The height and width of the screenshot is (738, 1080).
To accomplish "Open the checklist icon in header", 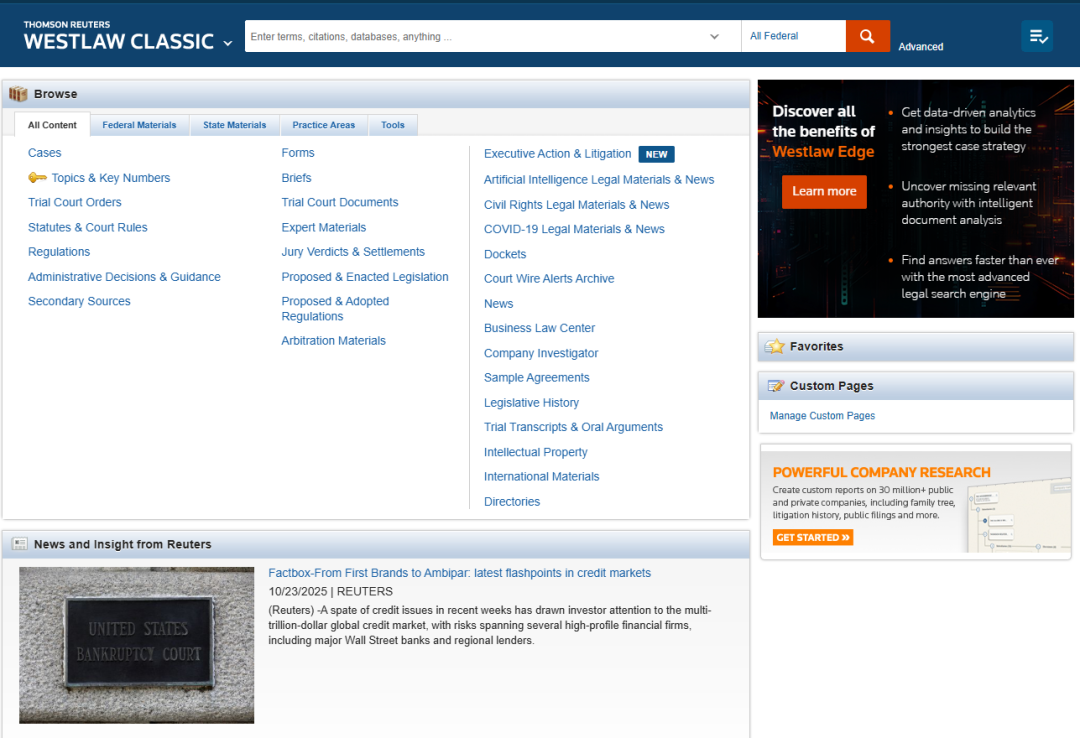I will [x=1037, y=36].
